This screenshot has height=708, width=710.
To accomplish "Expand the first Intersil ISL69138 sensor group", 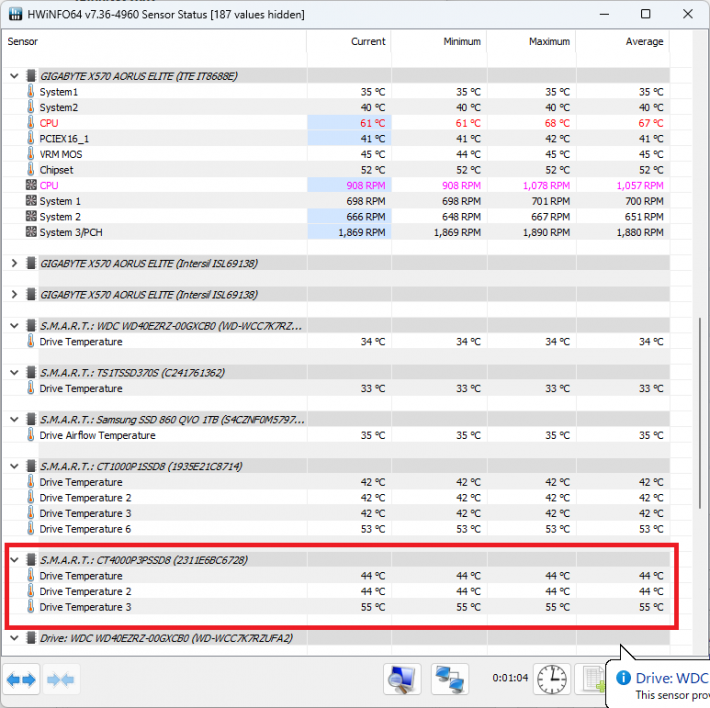I will [x=14, y=264].
